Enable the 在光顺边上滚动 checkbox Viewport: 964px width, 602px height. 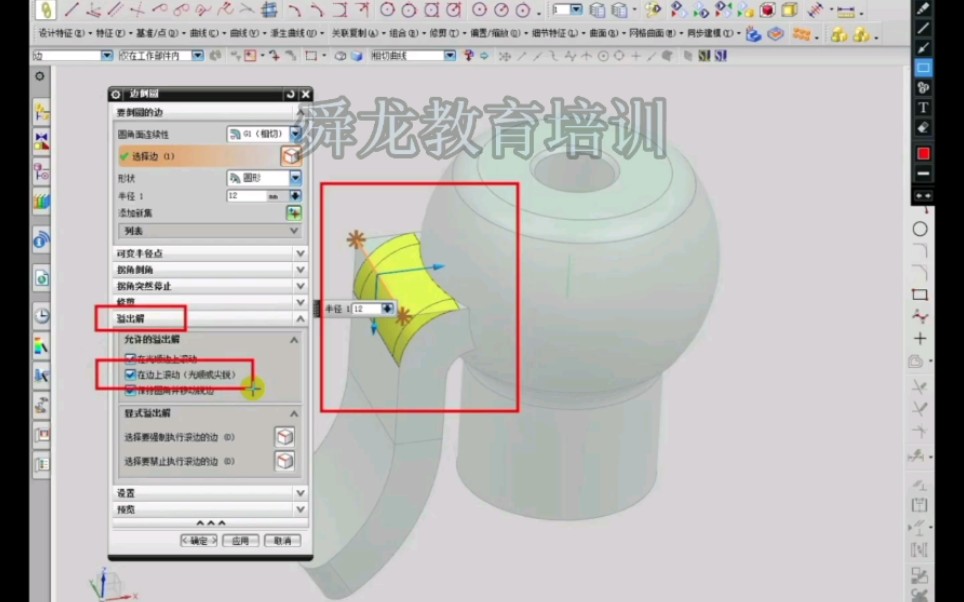pyautogui.click(x=131, y=357)
